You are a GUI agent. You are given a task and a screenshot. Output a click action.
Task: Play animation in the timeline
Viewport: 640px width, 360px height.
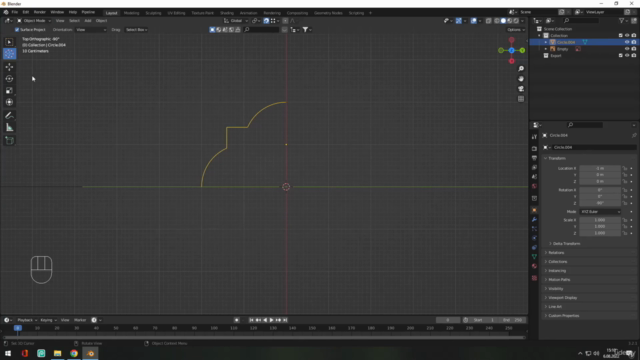271,320
